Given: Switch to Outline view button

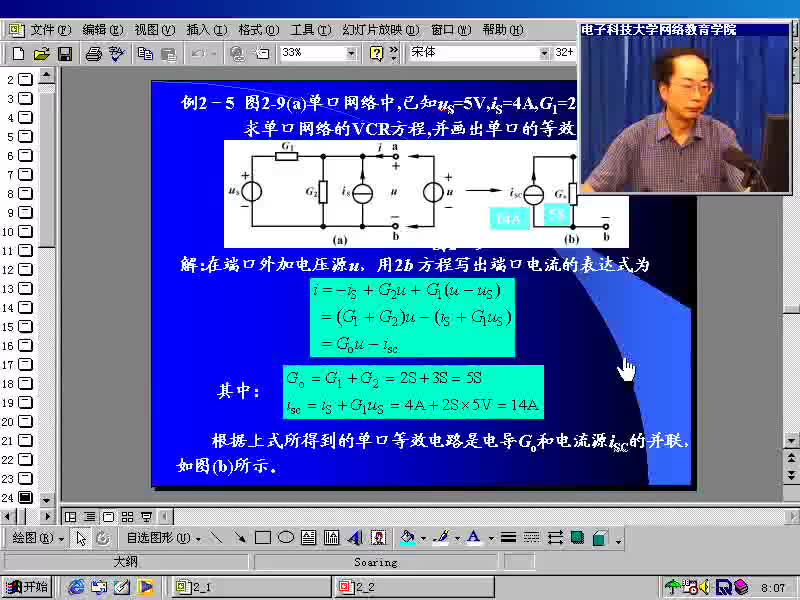Looking at the screenshot, I should [89, 517].
